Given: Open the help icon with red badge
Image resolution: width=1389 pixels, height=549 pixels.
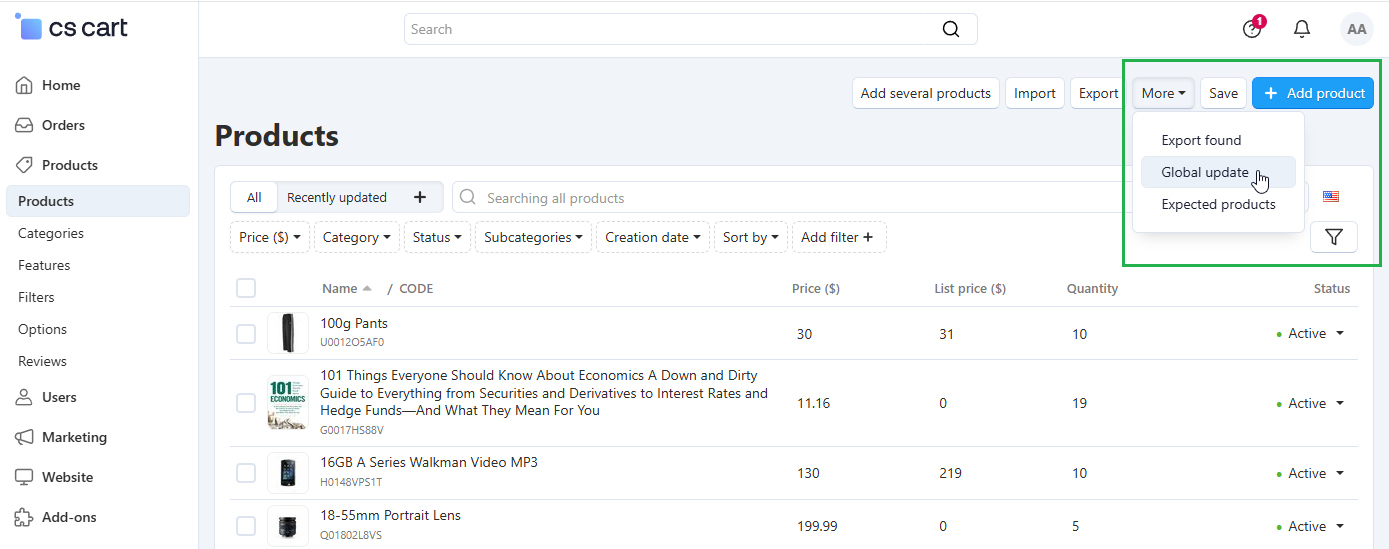Looking at the screenshot, I should click(x=1252, y=28).
